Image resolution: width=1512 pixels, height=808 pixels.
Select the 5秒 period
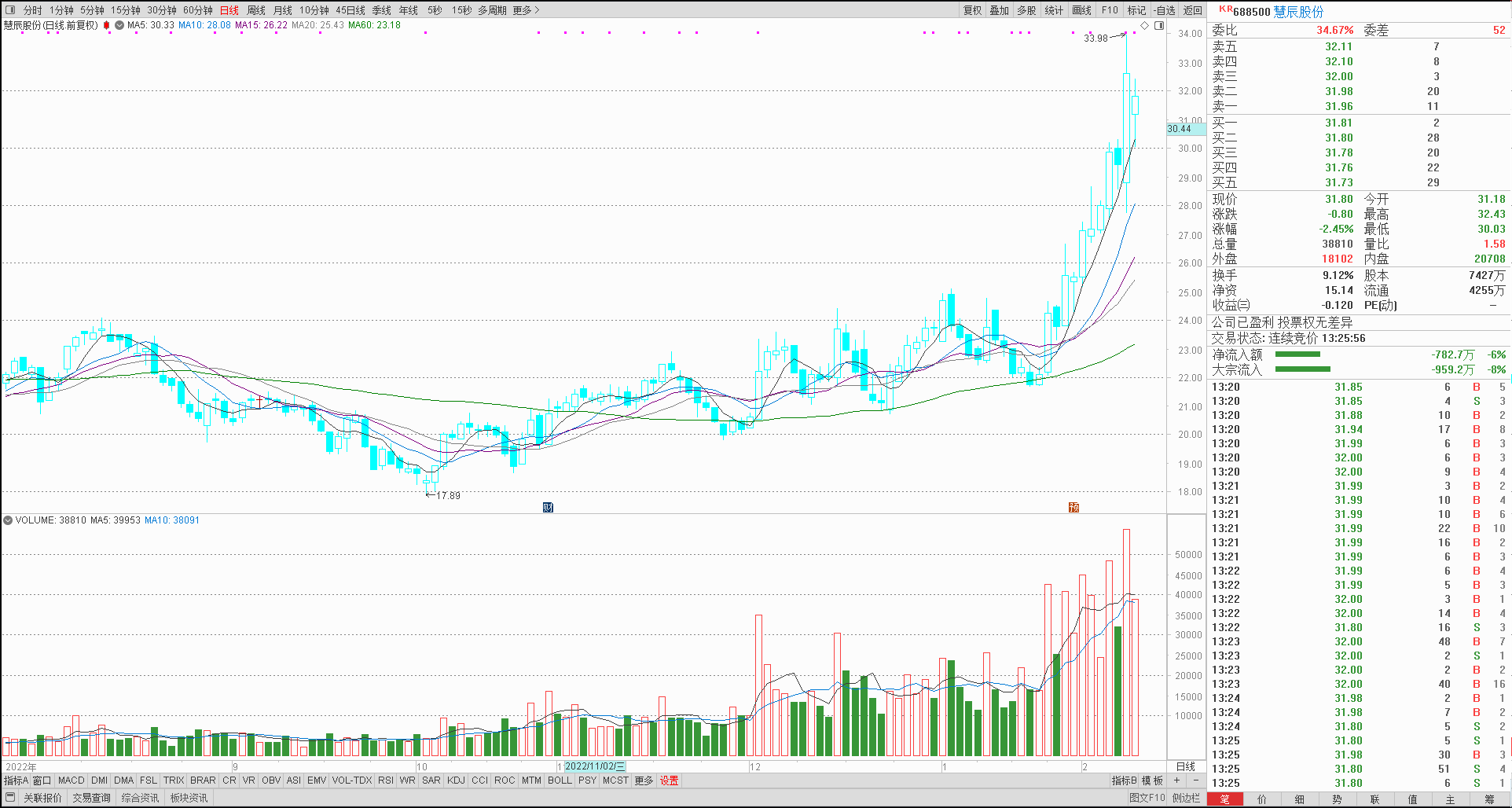tap(435, 10)
